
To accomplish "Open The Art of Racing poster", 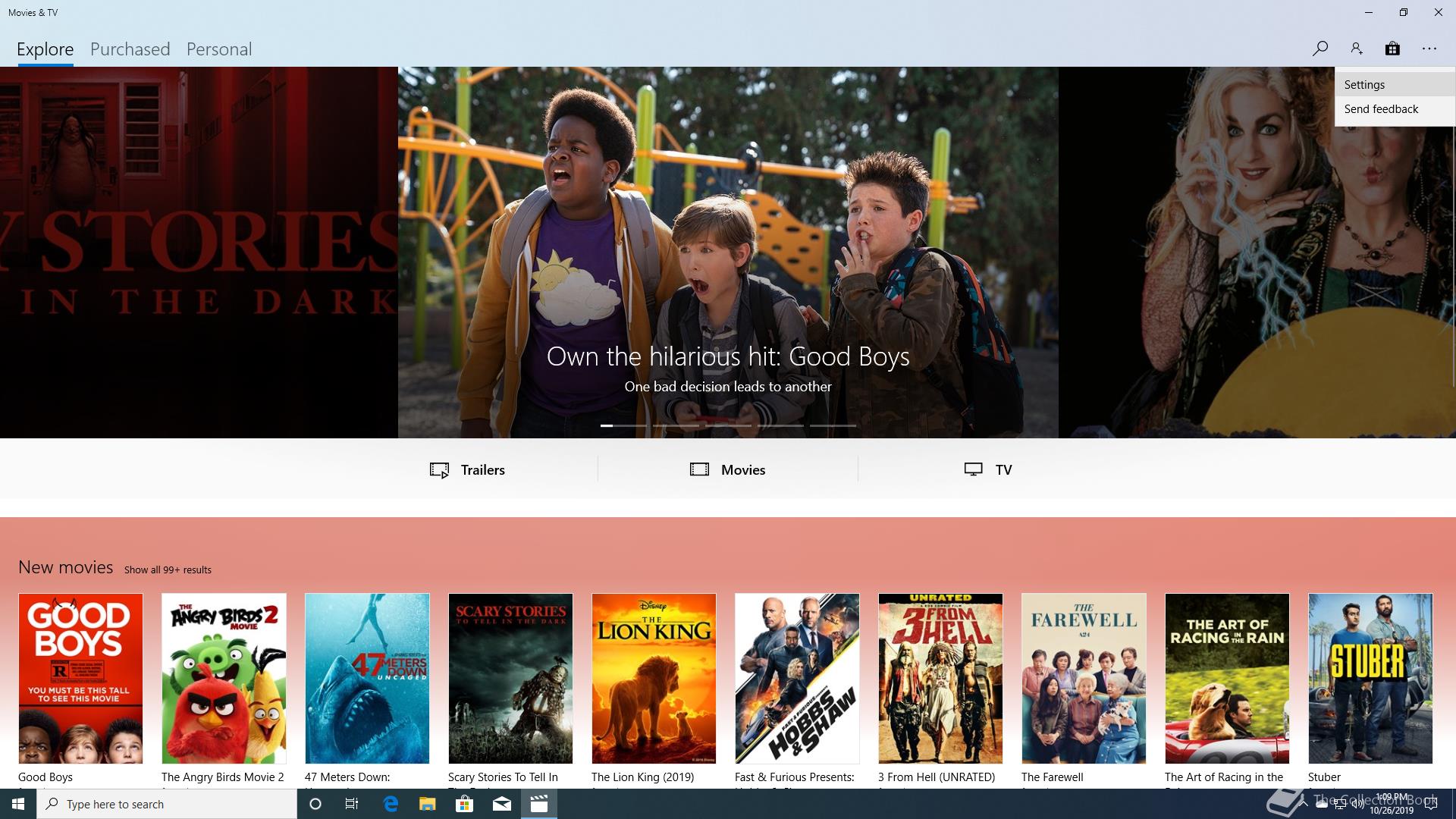I will pos(1227,679).
